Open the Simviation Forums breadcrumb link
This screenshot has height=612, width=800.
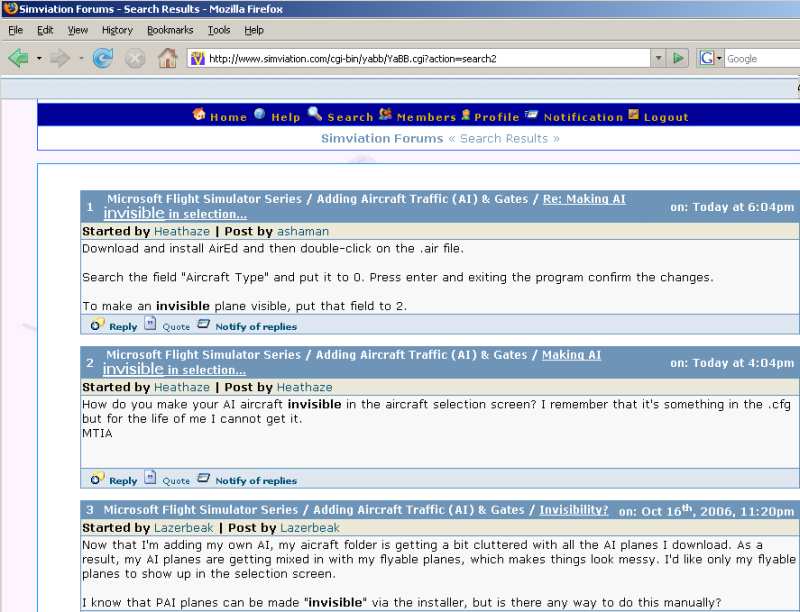click(x=382, y=139)
